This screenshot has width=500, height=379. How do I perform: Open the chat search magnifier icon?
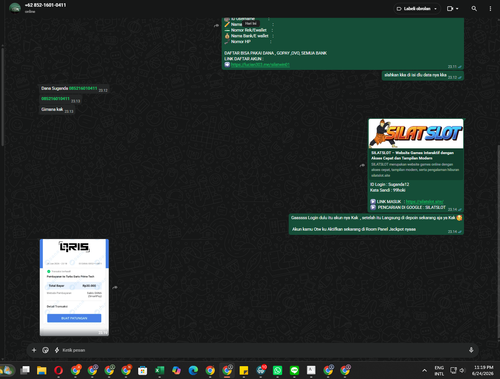point(474,9)
